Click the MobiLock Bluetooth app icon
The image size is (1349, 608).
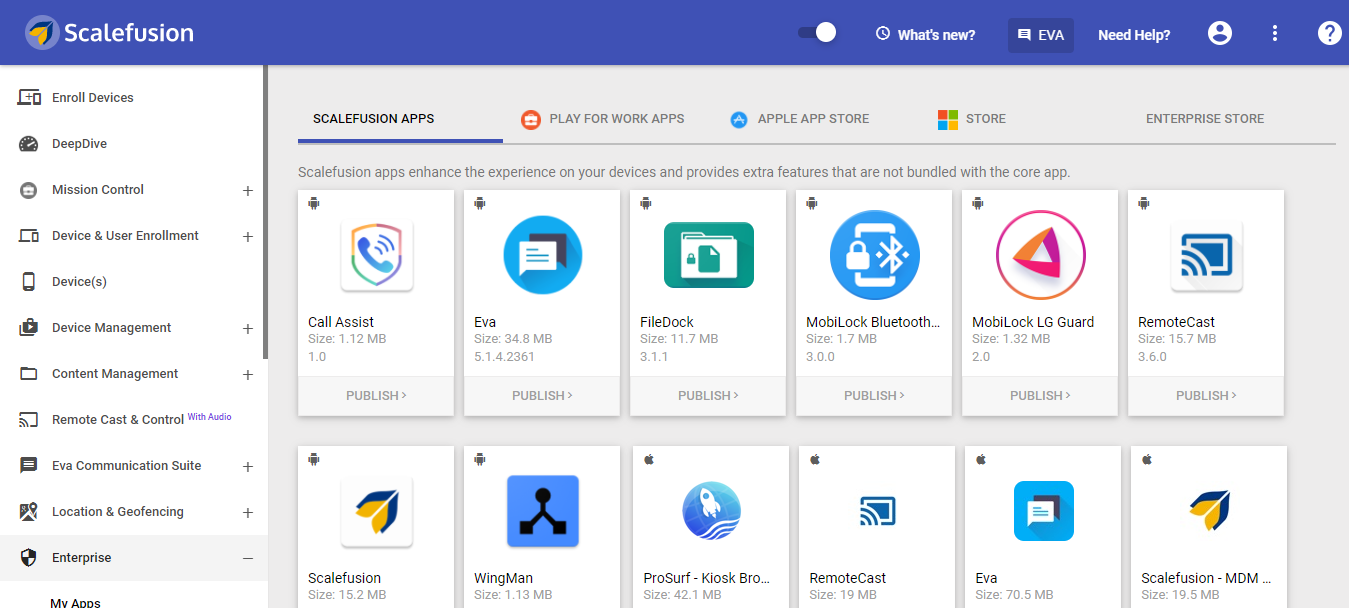[875, 255]
